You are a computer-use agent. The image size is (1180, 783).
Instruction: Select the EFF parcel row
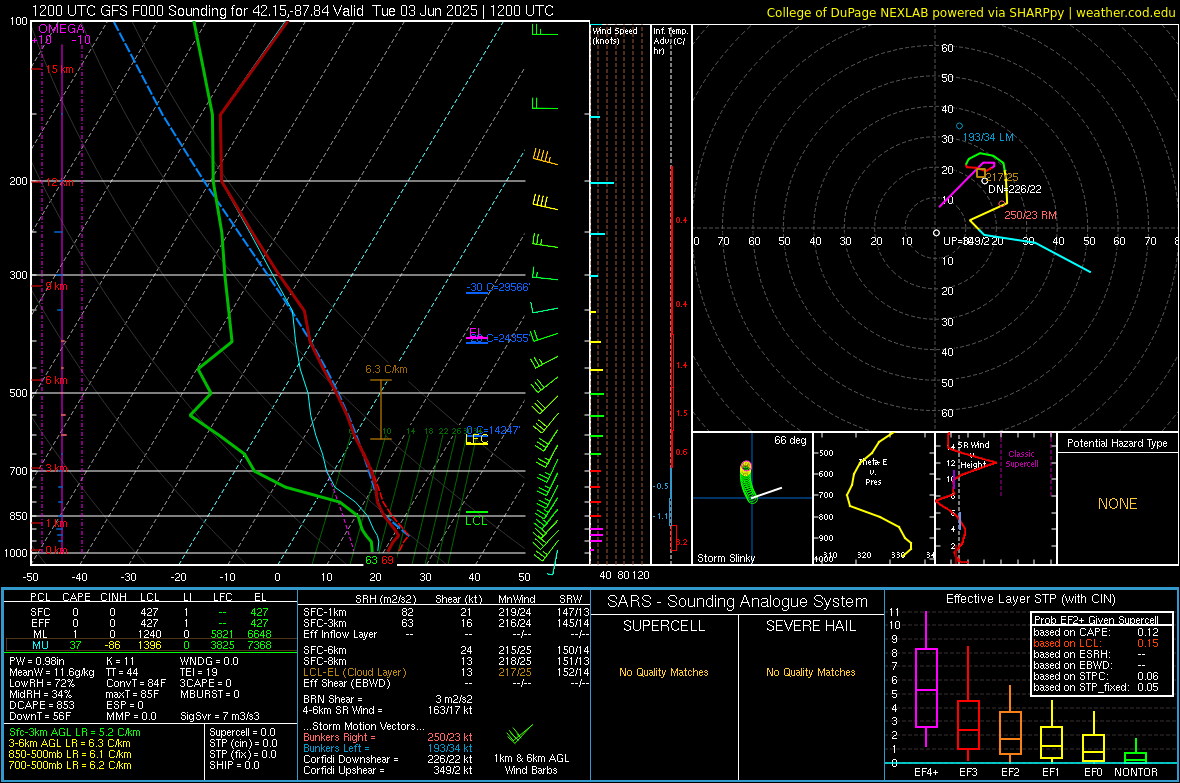click(149, 623)
